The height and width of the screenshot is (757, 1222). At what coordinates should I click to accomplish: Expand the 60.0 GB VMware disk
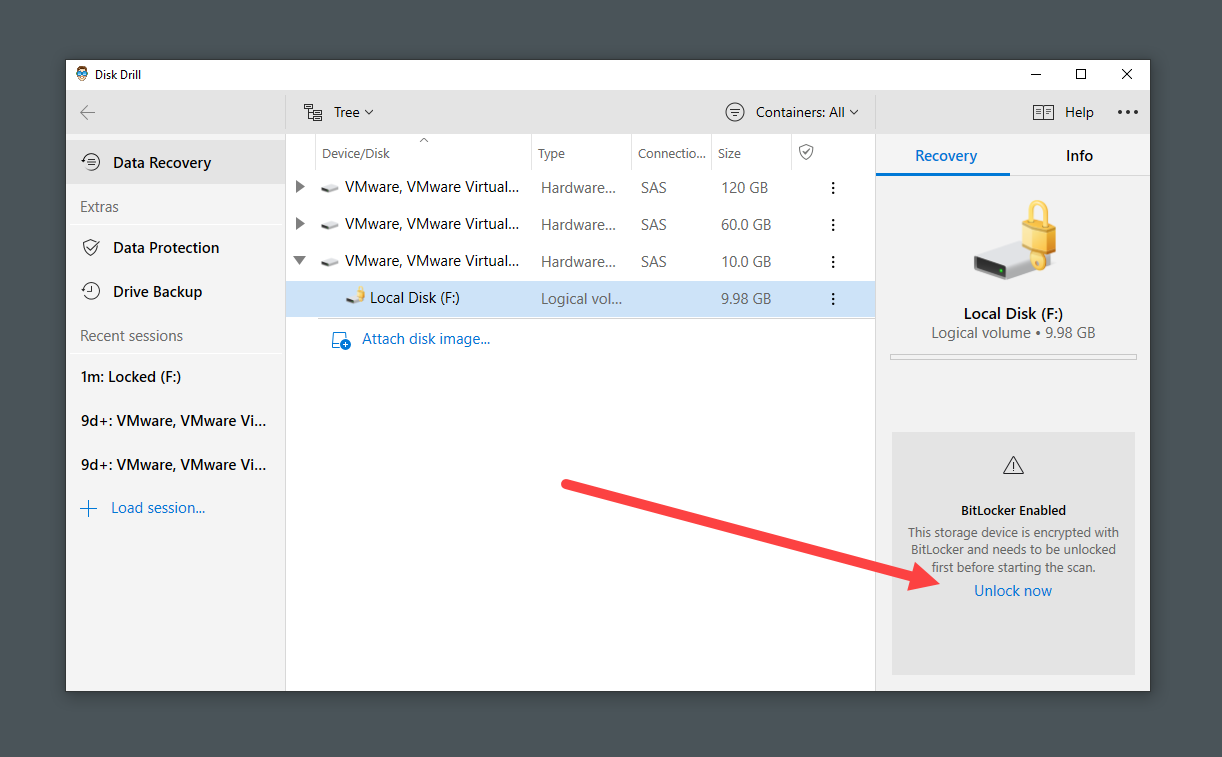click(300, 224)
